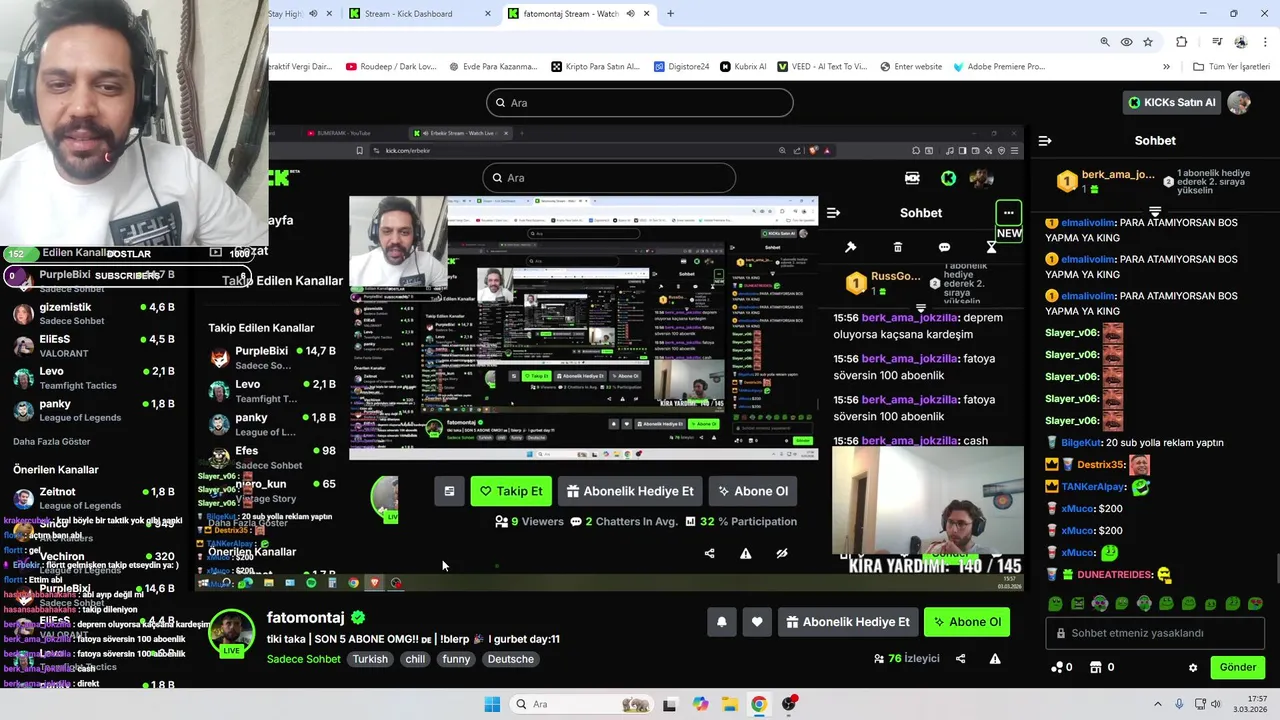Click the green Abone Ol button
The width and height of the screenshot is (1280, 720).
967,622
